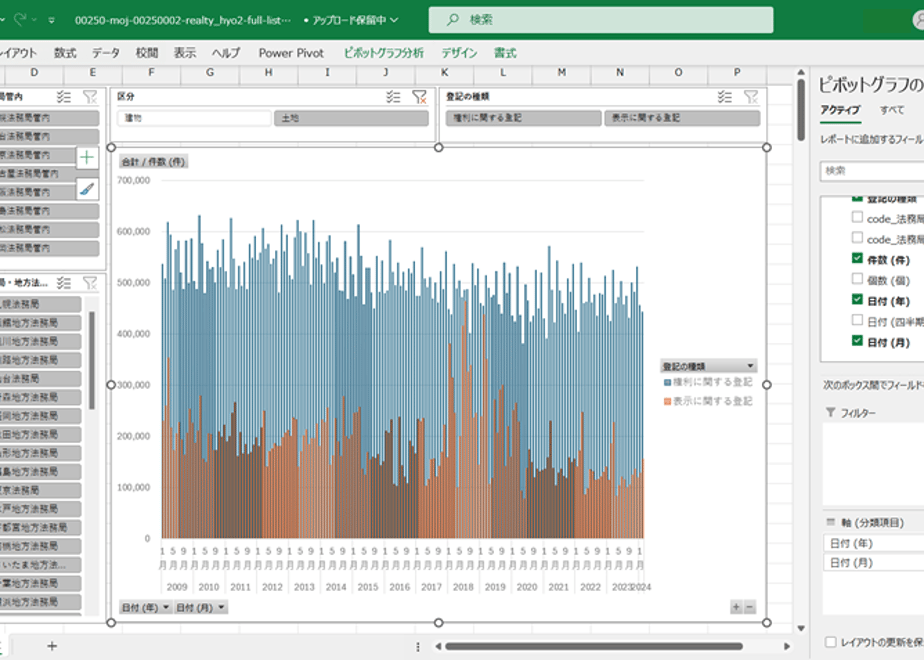Open the Customize Quick Access Toolbar arrow

click(x=52, y=20)
